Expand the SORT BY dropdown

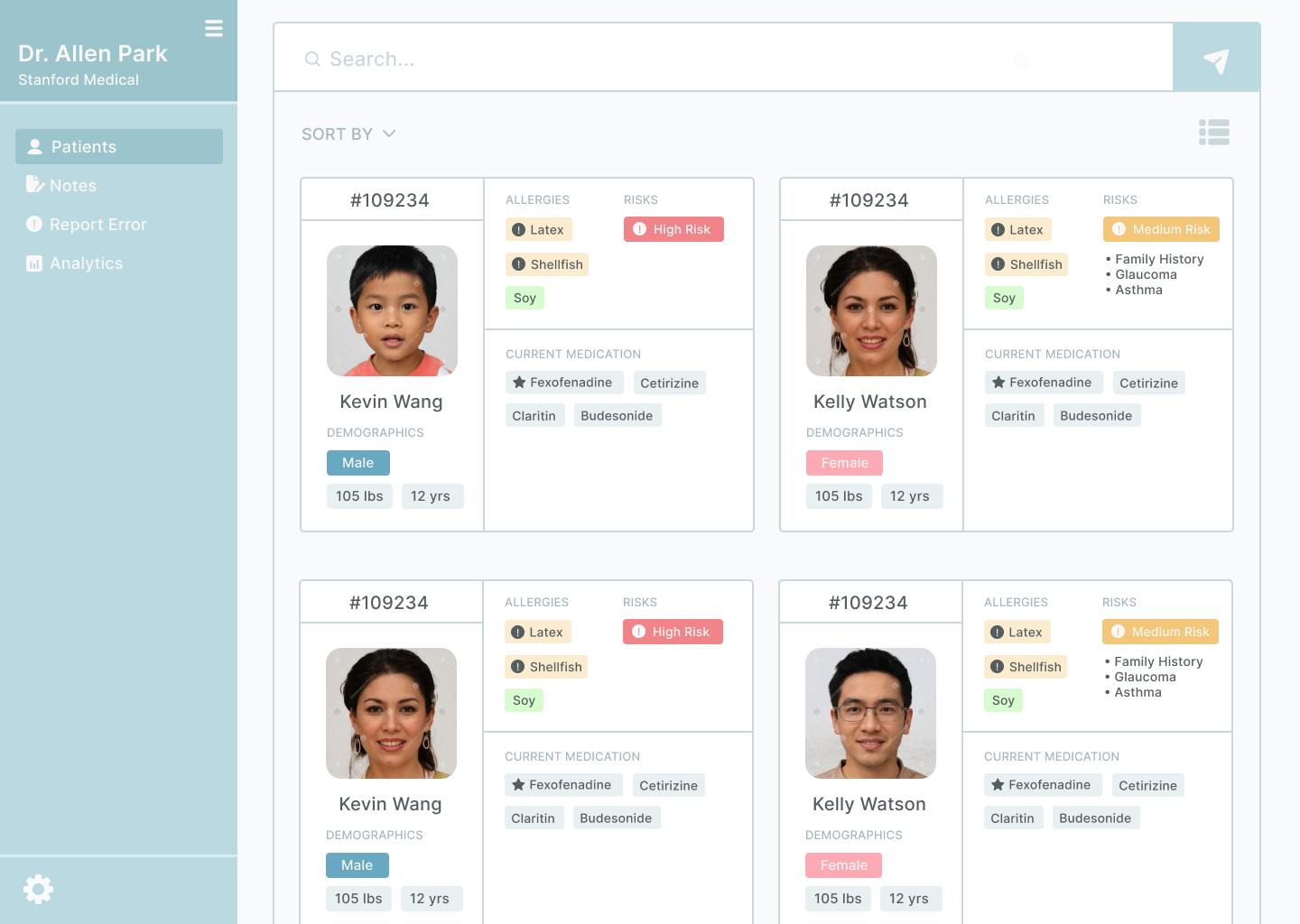348,134
